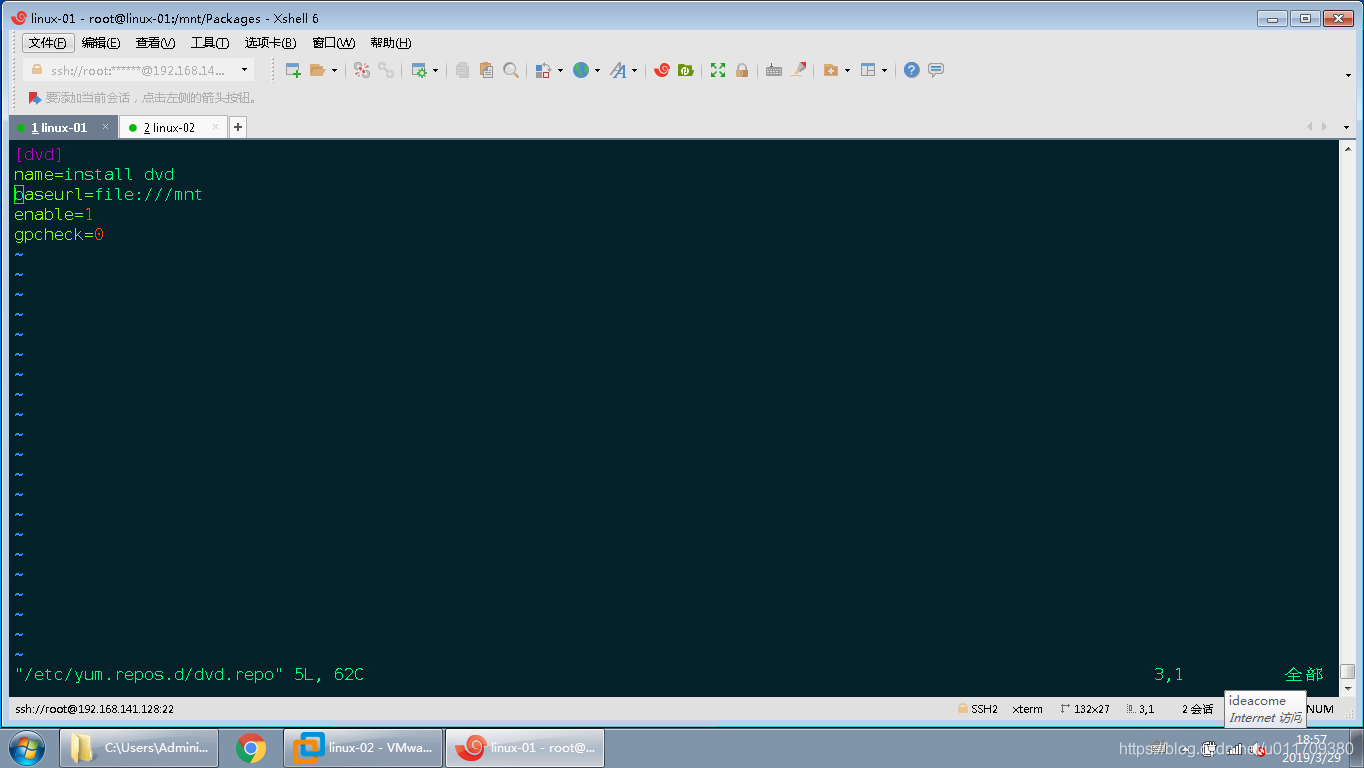Image resolution: width=1364 pixels, height=768 pixels.
Task: Click the keyboard key-mapping icon
Action: pyautogui.click(x=774, y=70)
